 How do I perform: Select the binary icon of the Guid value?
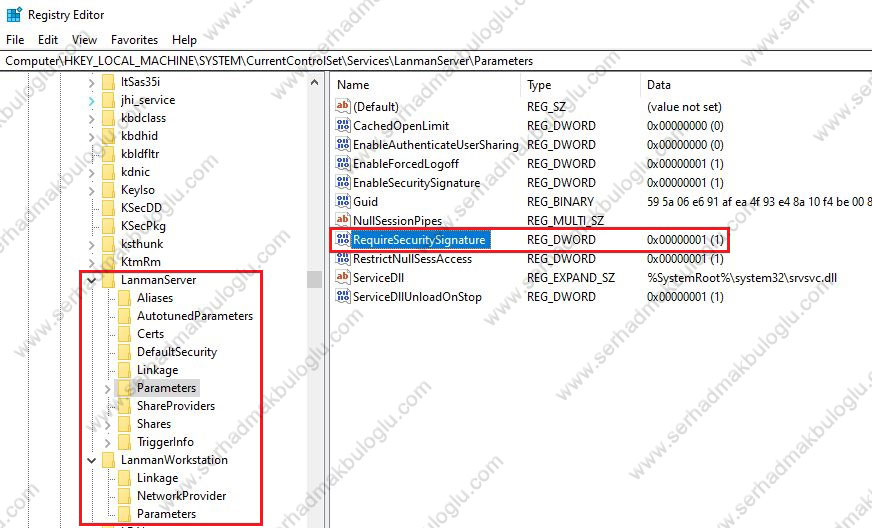pyautogui.click(x=343, y=202)
